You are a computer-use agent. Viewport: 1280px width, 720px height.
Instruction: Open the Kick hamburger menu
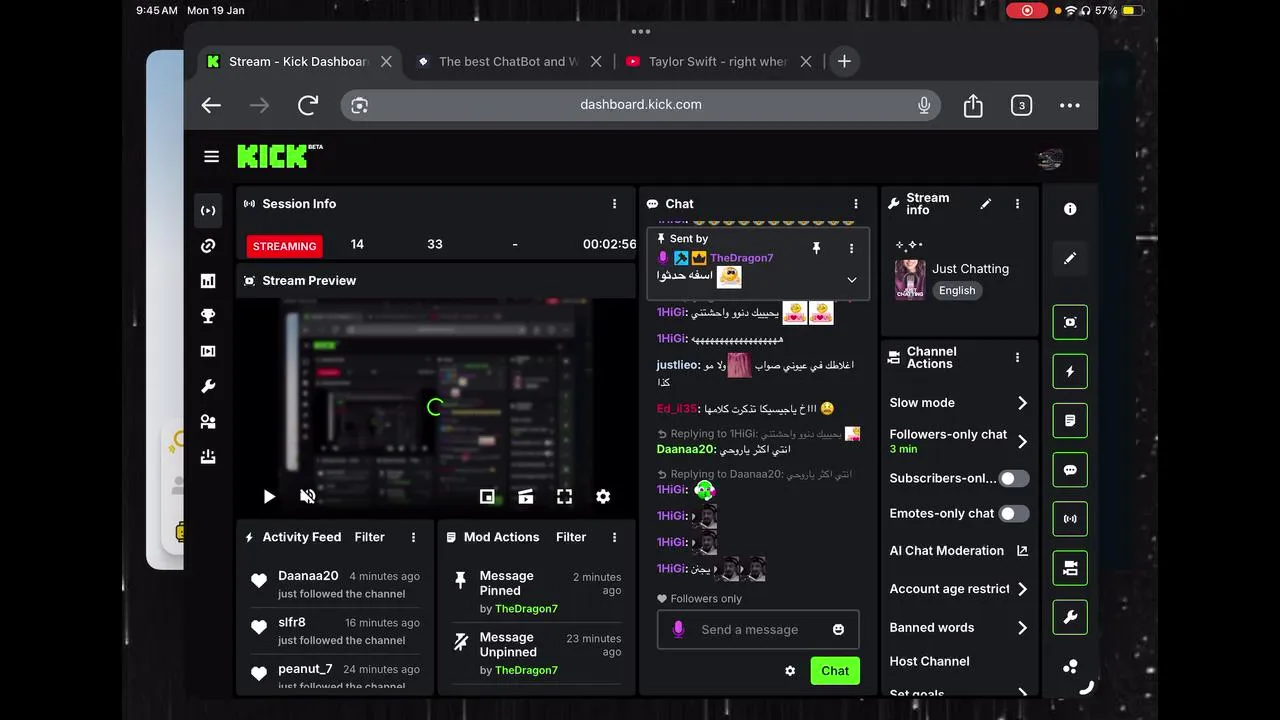click(211, 156)
